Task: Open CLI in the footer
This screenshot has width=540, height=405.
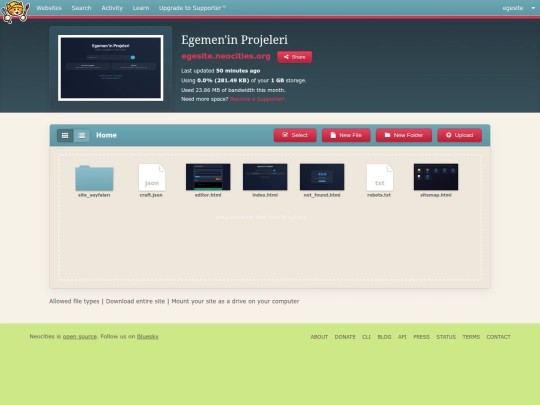Action: (x=366, y=337)
